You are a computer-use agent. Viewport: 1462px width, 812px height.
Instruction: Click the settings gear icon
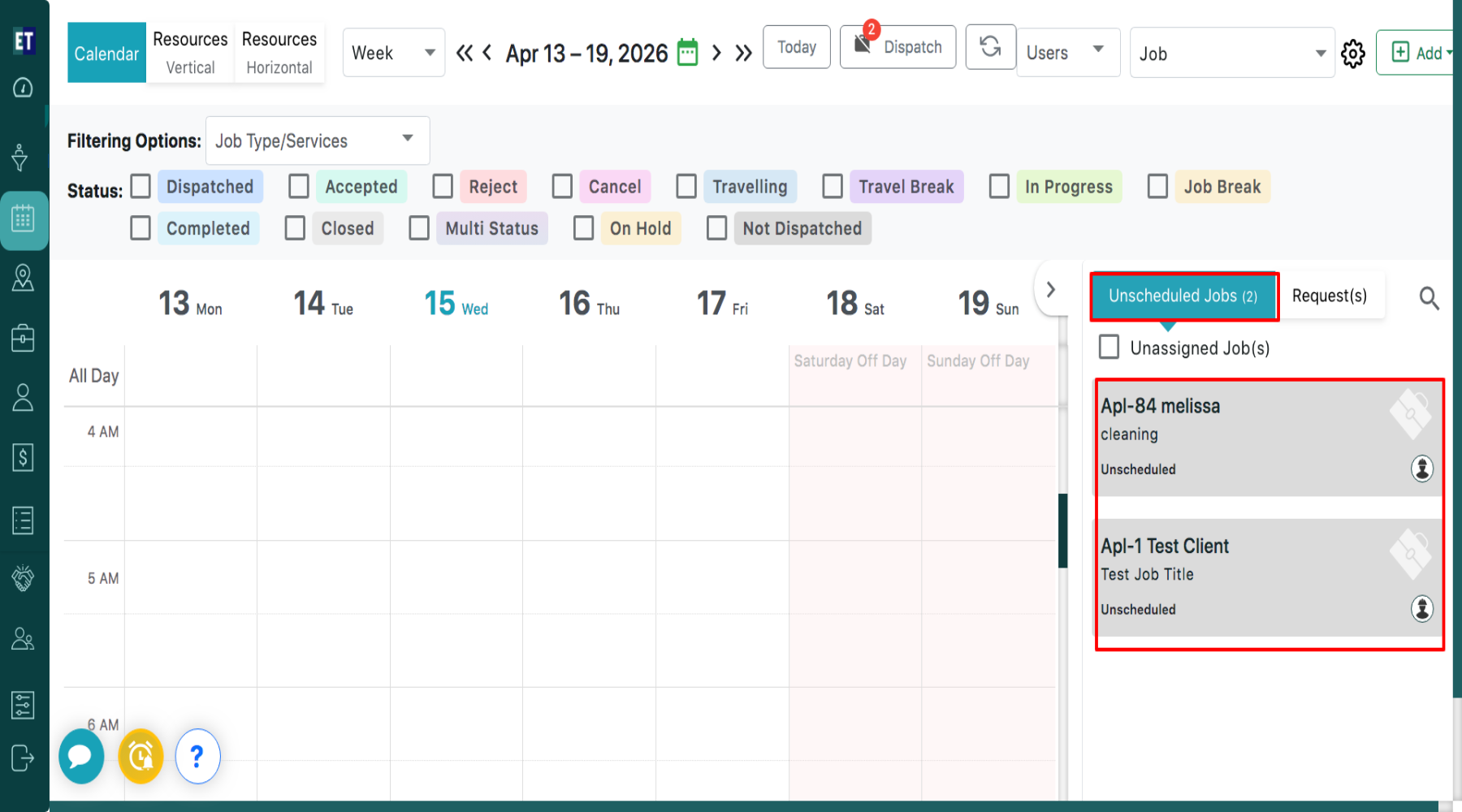tap(1352, 54)
